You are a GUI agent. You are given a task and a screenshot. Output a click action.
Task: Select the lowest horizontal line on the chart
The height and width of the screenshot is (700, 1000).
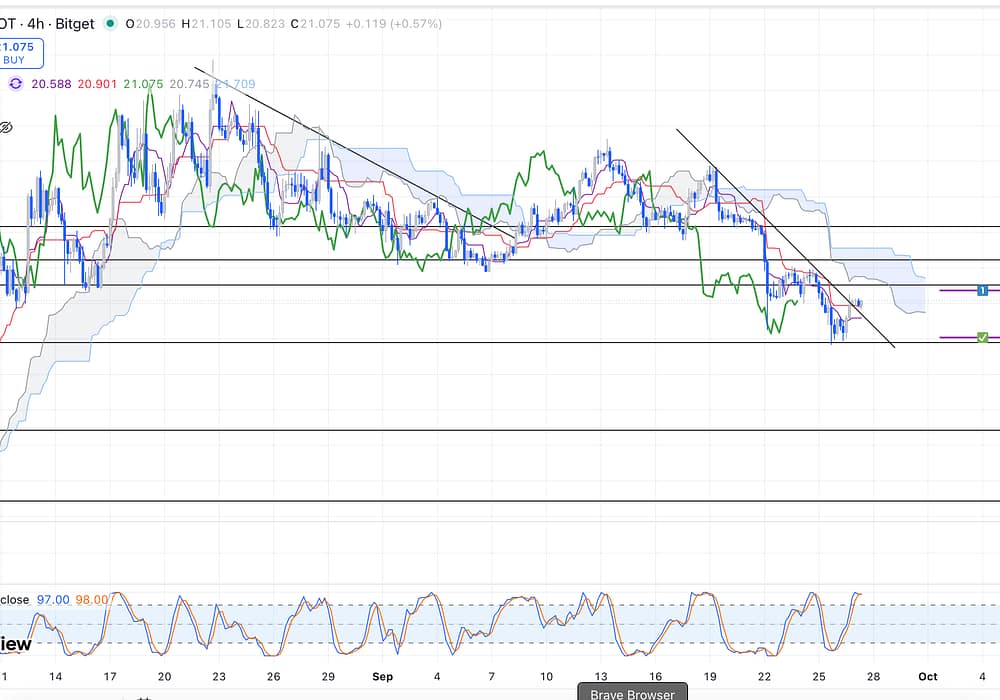tap(500, 501)
